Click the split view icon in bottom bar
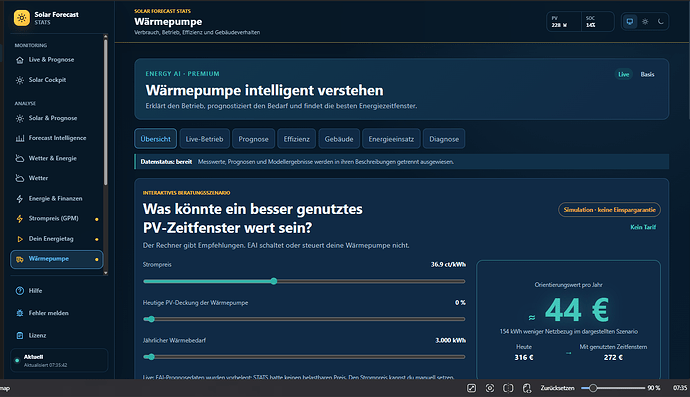690x397 pixels. point(508,388)
